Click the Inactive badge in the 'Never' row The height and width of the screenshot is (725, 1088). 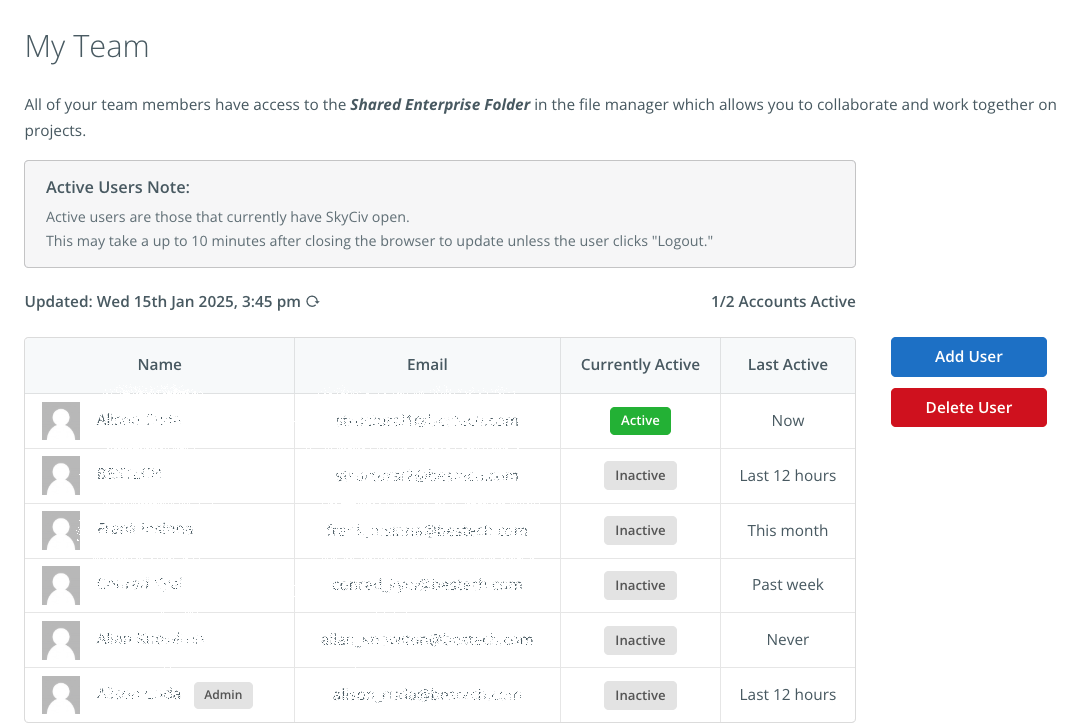click(640, 641)
